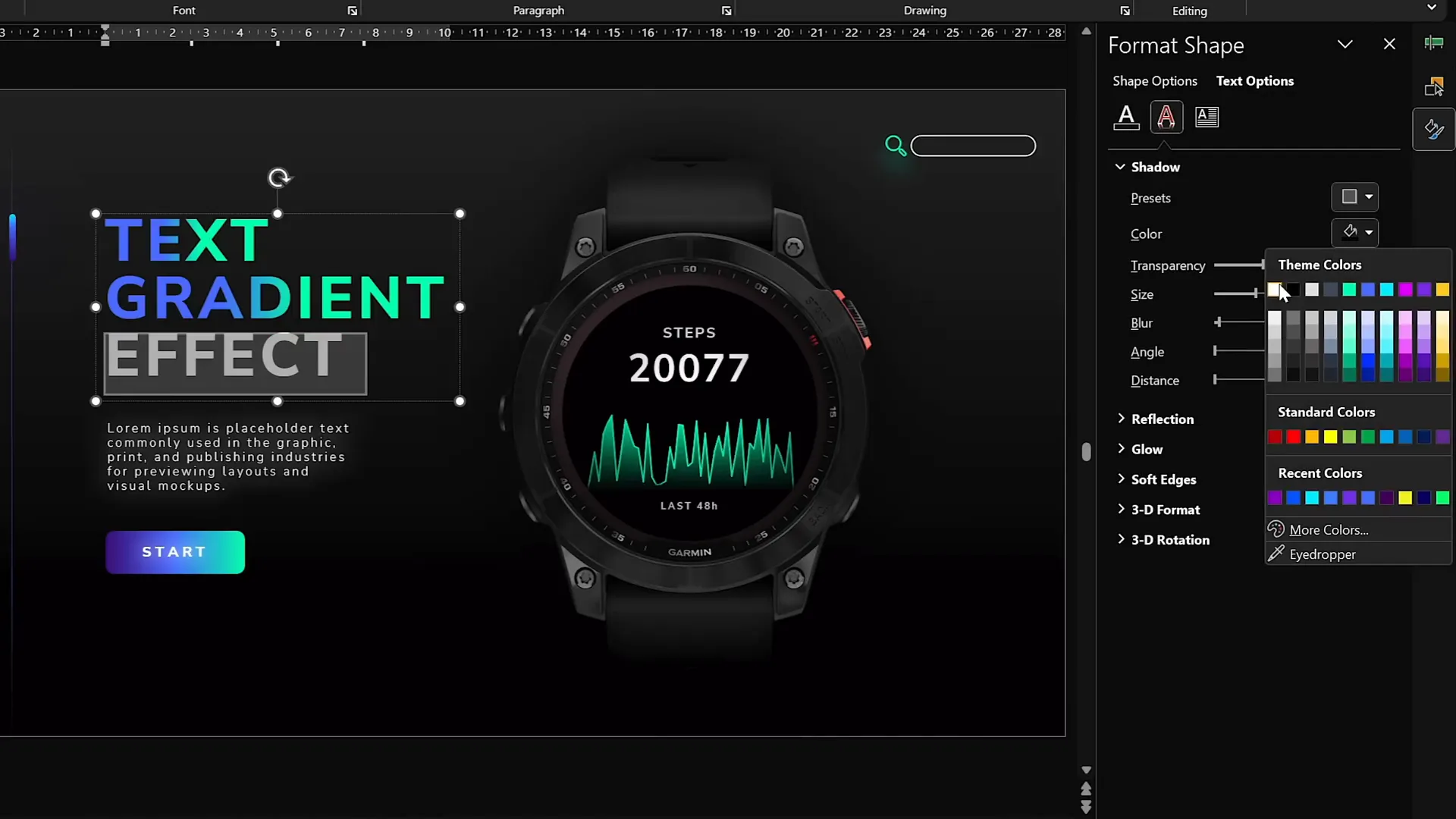1456x819 pixels.
Task: Pick recent cyan color swatch
Action: pyautogui.click(x=1312, y=497)
